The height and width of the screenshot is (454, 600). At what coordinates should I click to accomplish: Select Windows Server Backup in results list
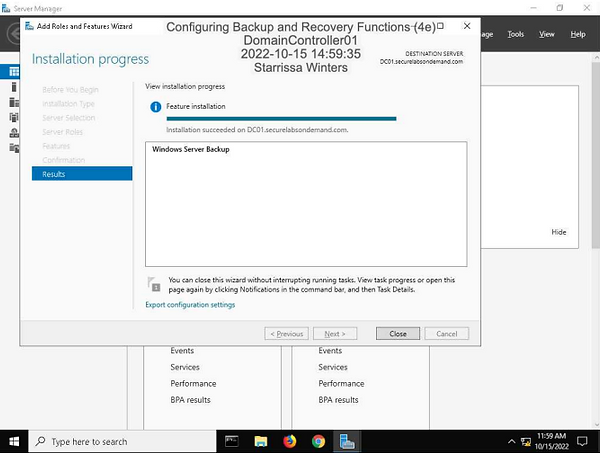(x=191, y=149)
